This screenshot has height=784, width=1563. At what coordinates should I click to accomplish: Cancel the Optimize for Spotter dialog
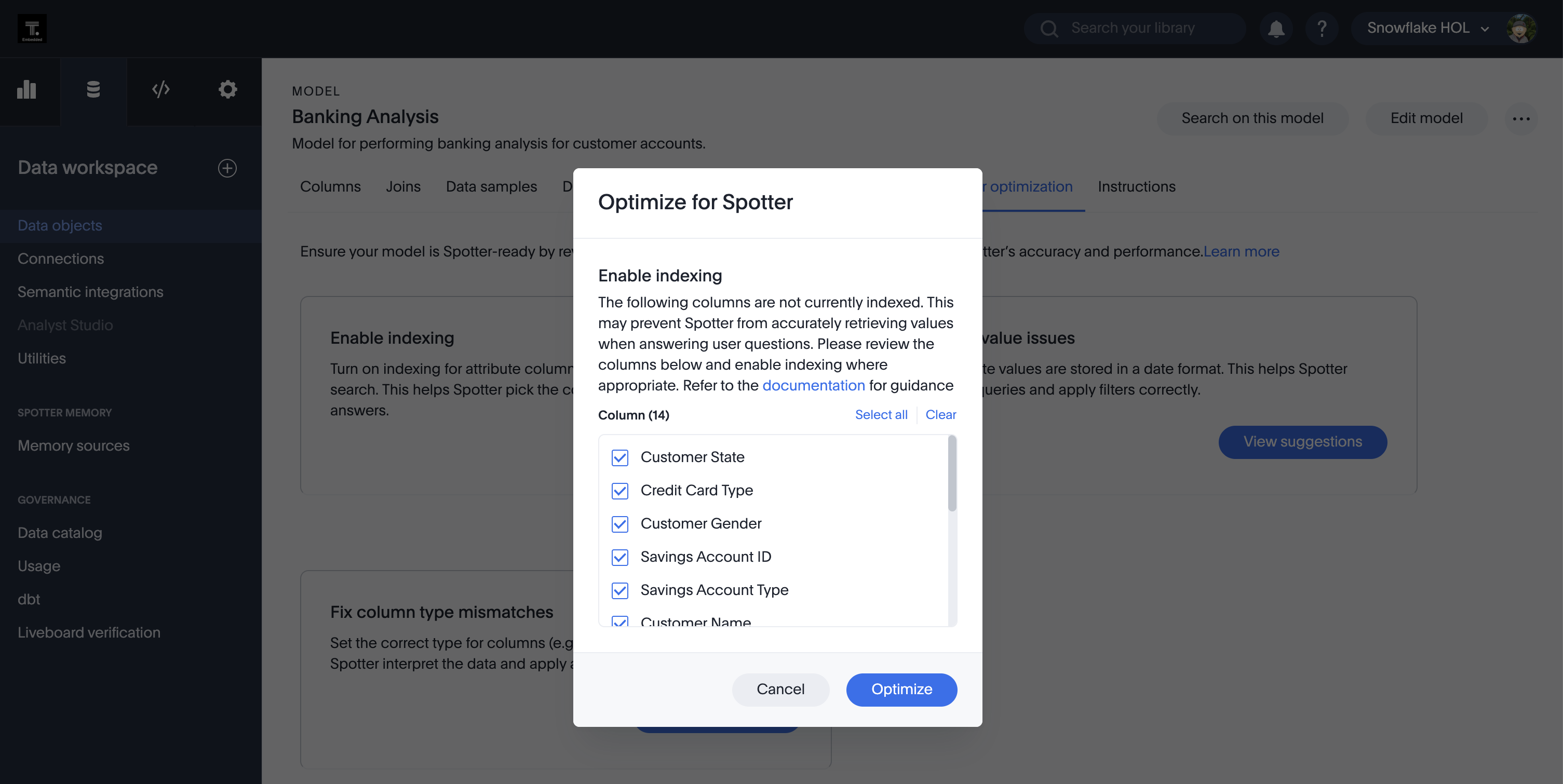(x=780, y=690)
